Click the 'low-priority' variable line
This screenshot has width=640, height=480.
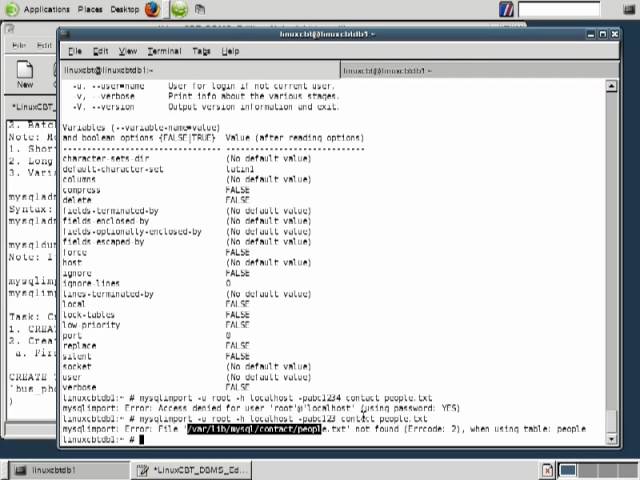tap(91, 325)
